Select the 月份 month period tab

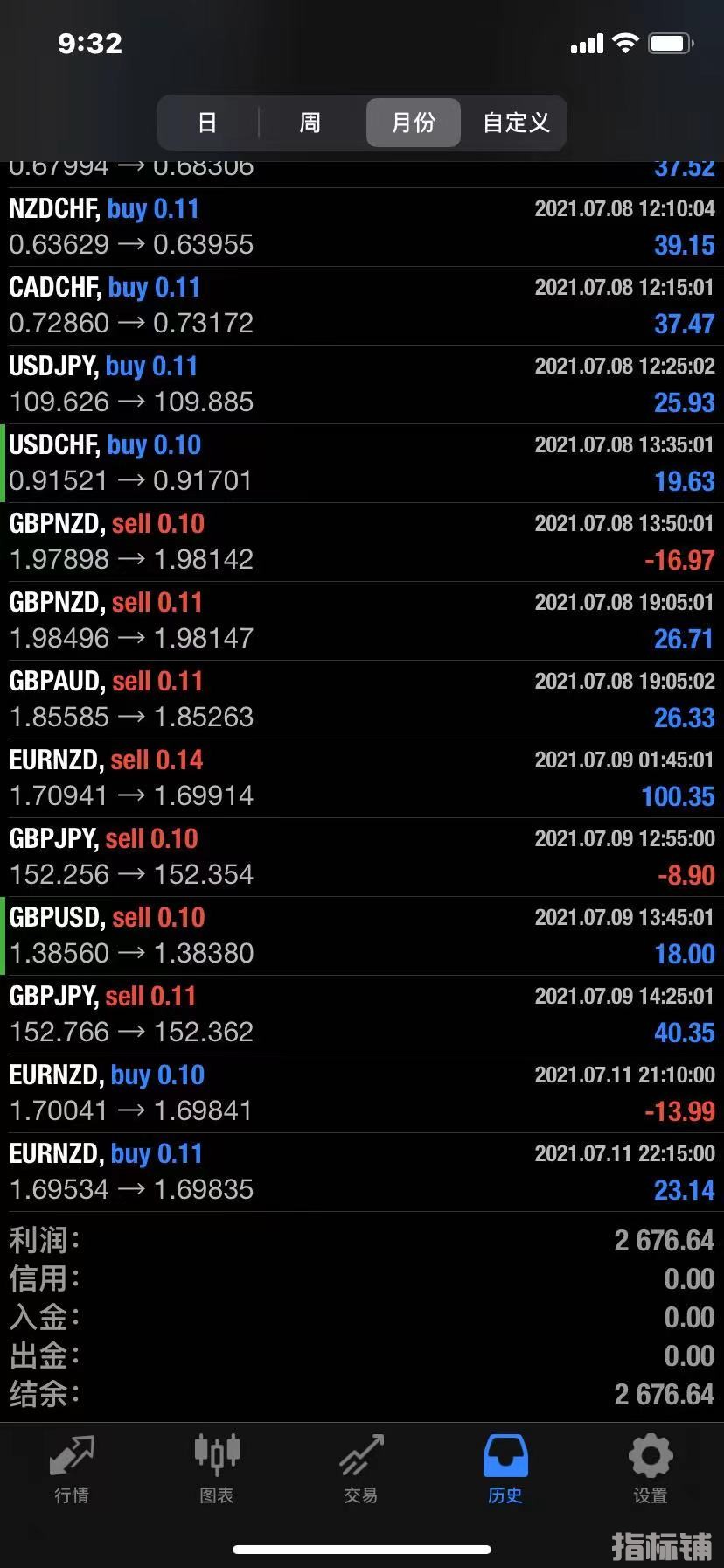tap(413, 122)
